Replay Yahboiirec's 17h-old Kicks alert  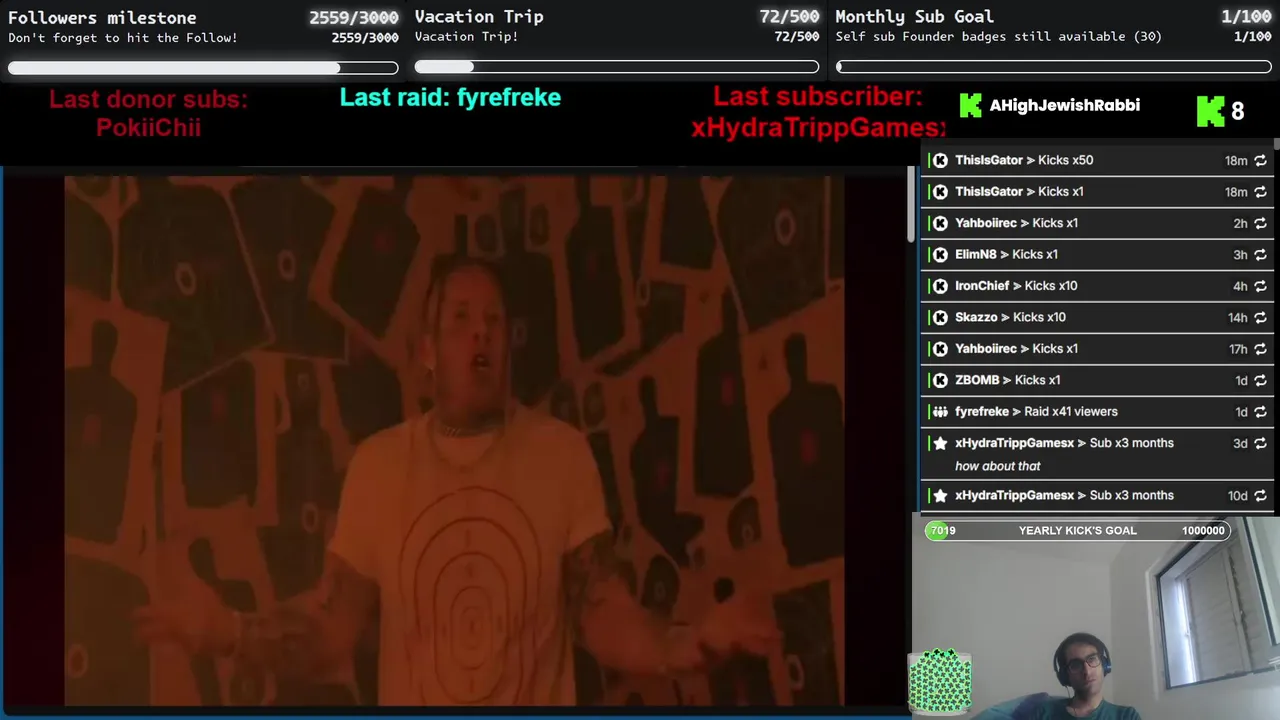[1260, 349]
